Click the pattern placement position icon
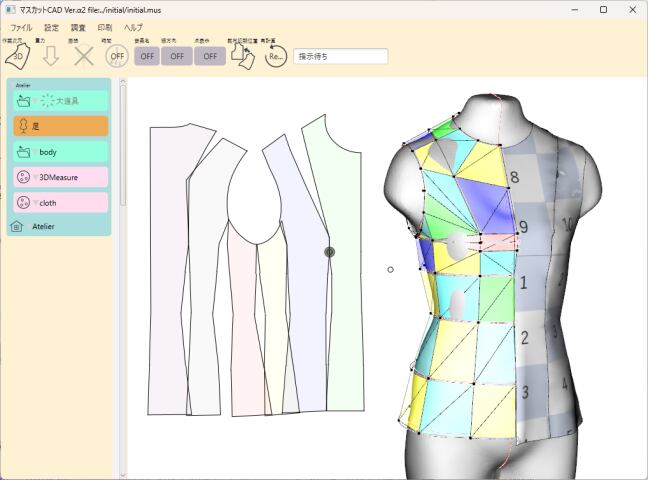The image size is (648, 480). (243, 56)
